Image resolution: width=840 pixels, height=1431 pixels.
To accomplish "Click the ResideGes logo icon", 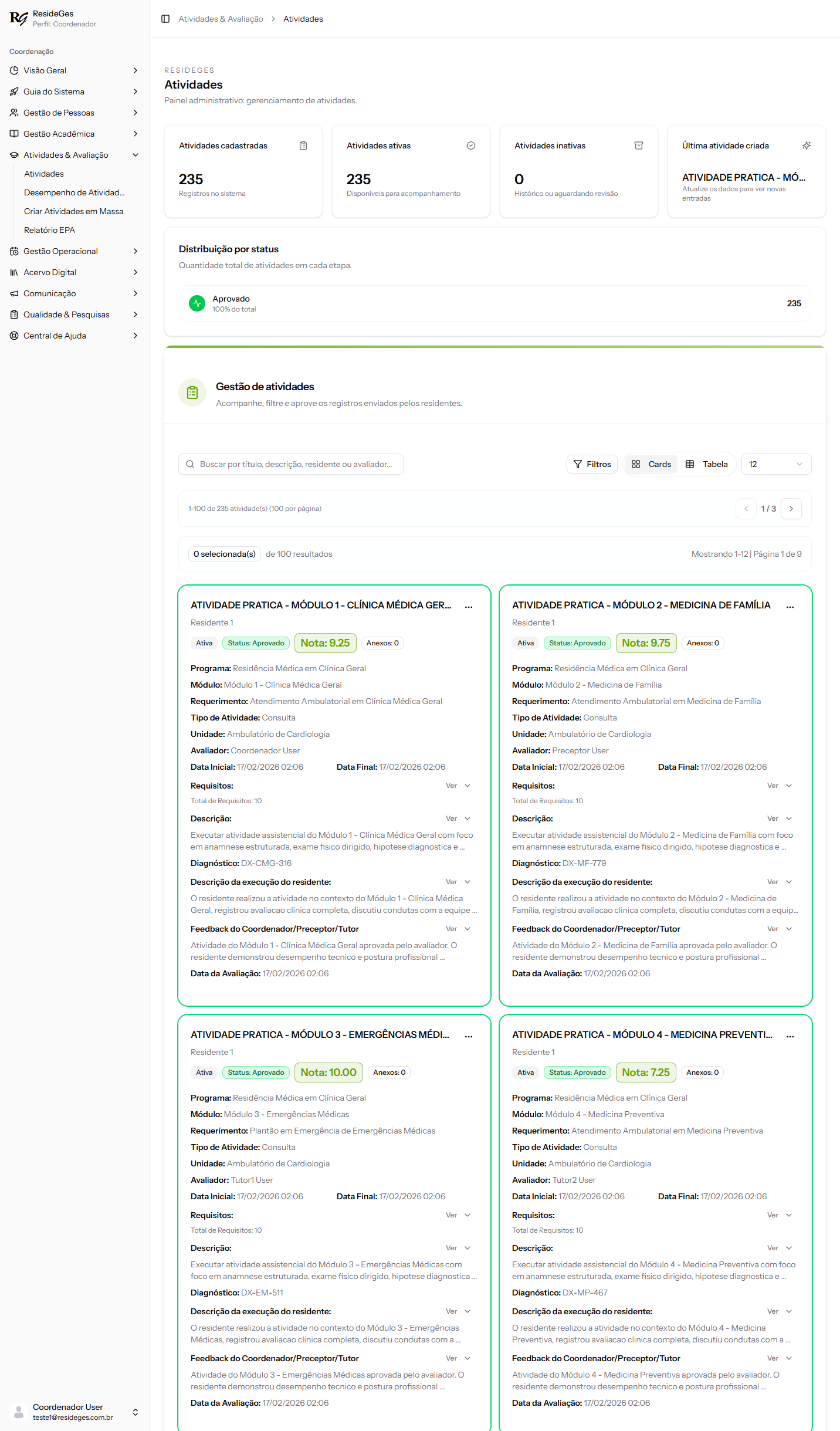I will tap(18, 18).
